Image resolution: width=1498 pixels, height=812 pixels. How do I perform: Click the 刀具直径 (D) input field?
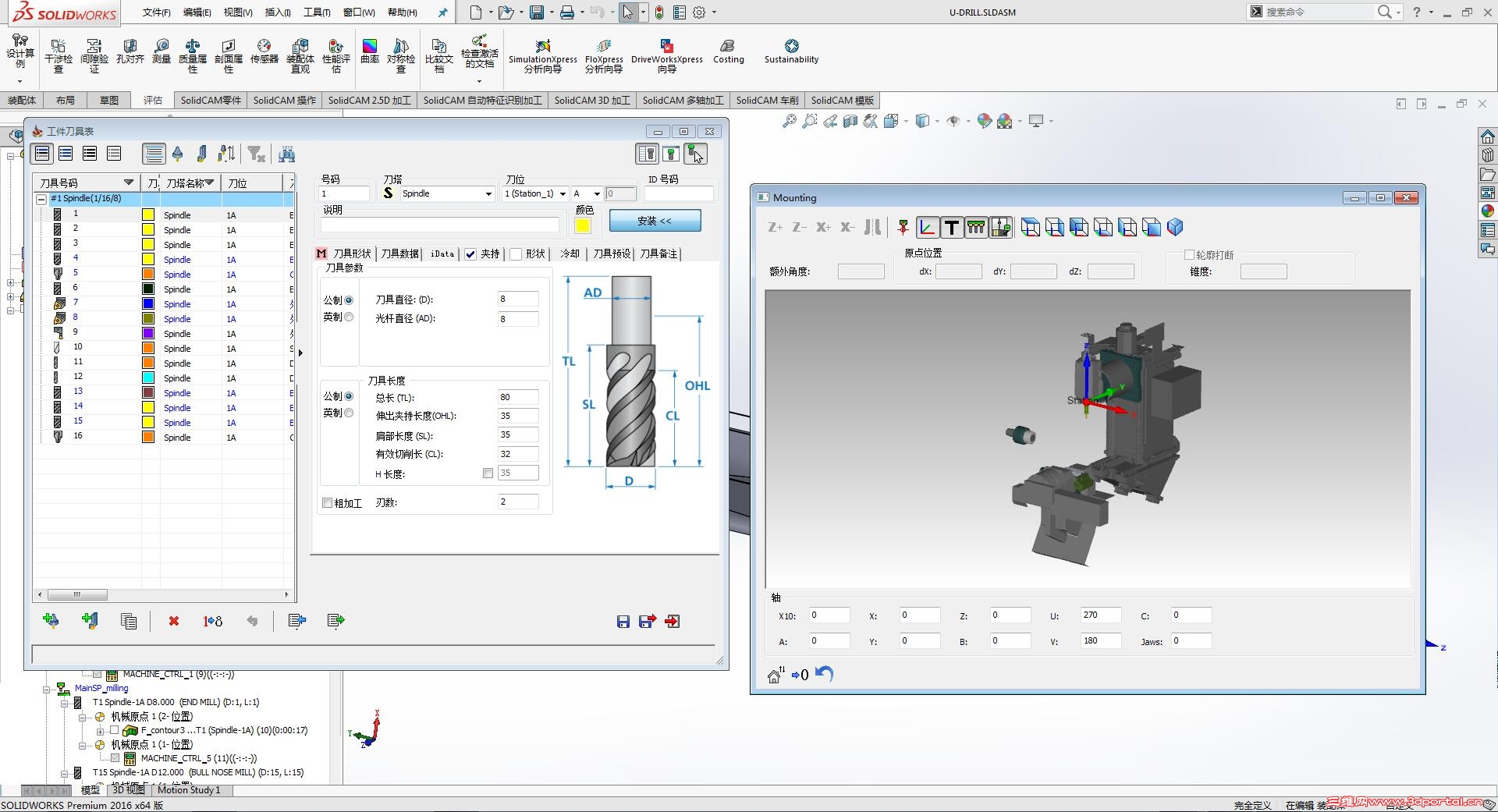pyautogui.click(x=518, y=300)
